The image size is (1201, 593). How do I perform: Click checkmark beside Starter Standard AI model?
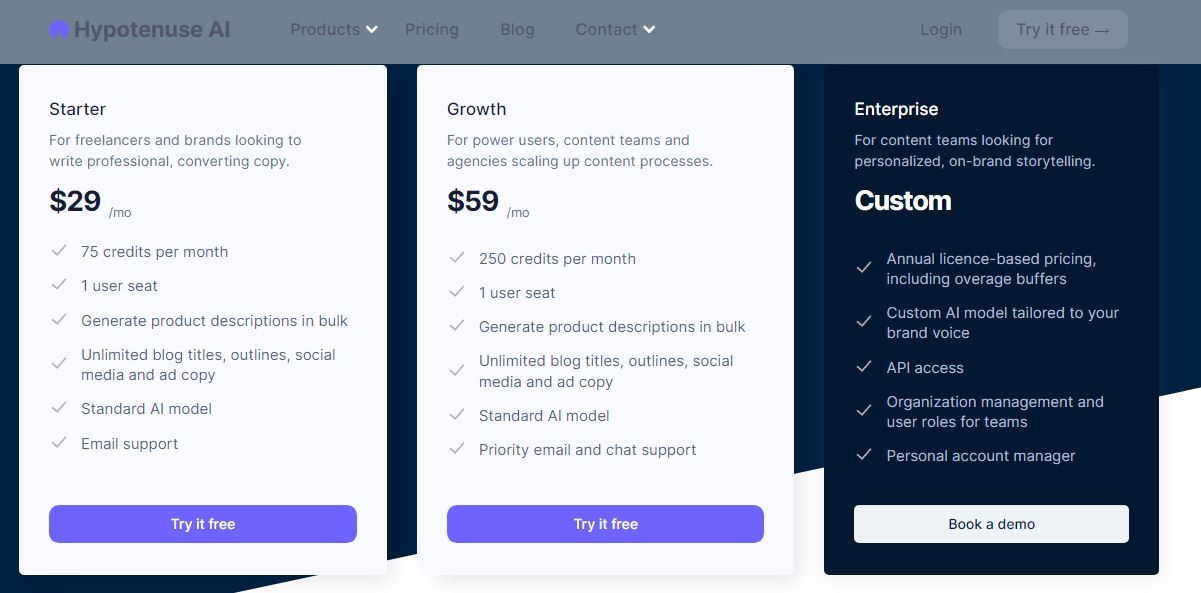pos(59,408)
